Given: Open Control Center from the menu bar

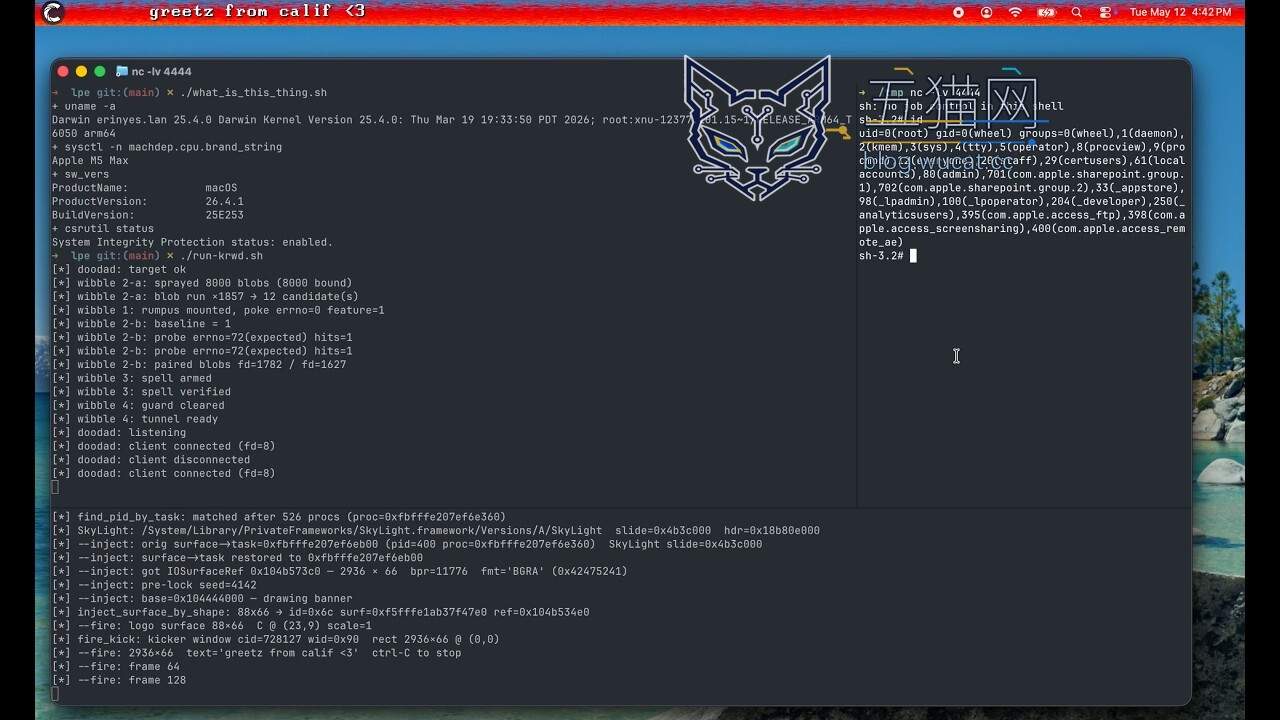Looking at the screenshot, I should (1105, 12).
